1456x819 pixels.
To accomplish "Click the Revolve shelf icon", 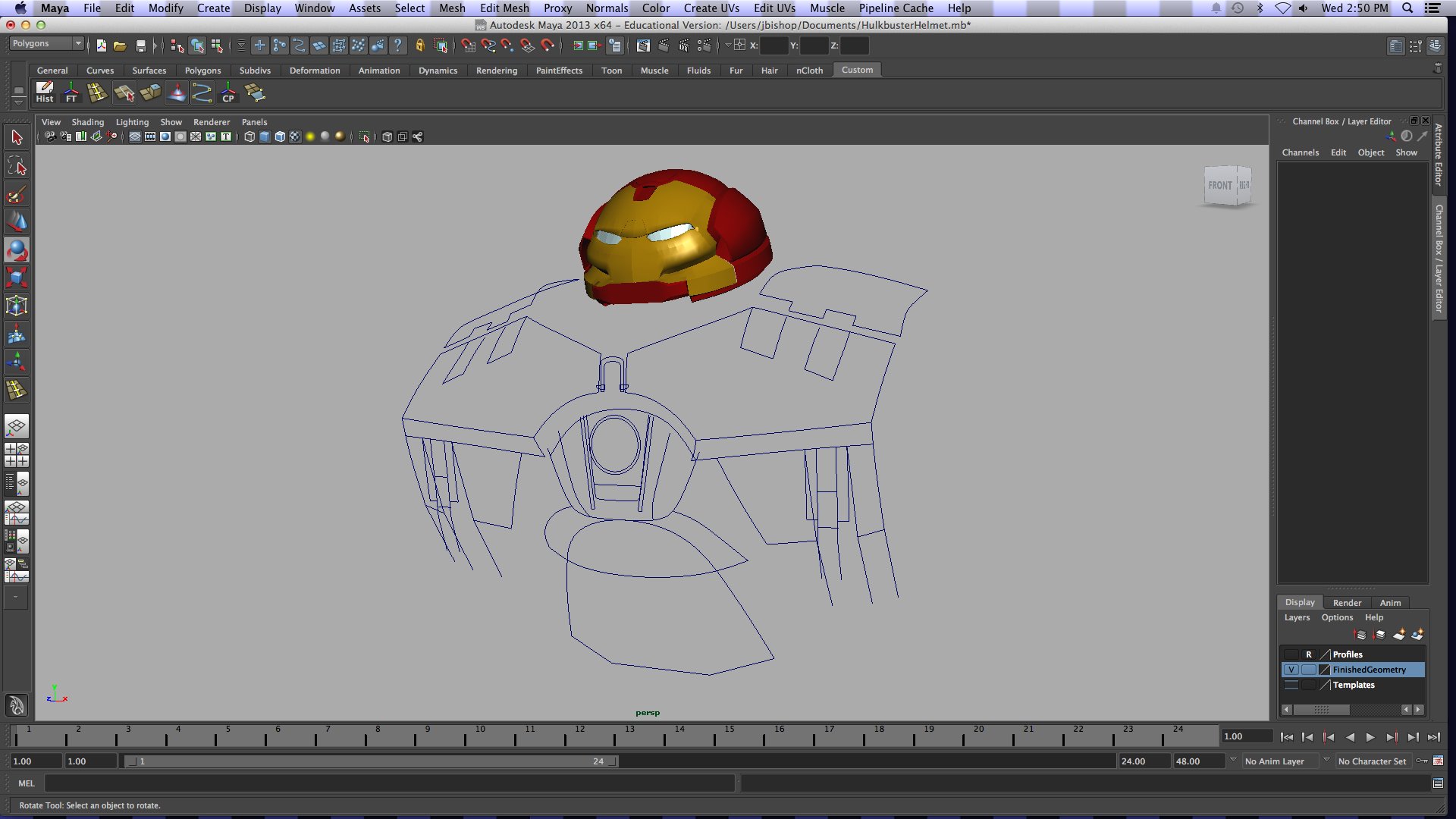I will 176,93.
